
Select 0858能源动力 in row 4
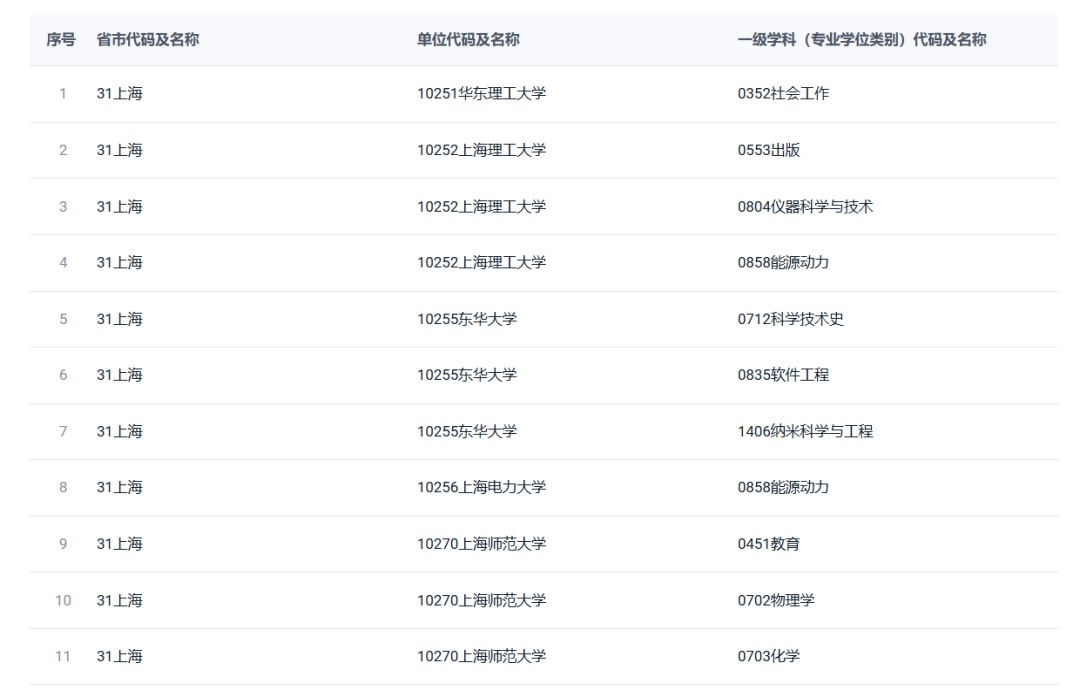coord(783,262)
